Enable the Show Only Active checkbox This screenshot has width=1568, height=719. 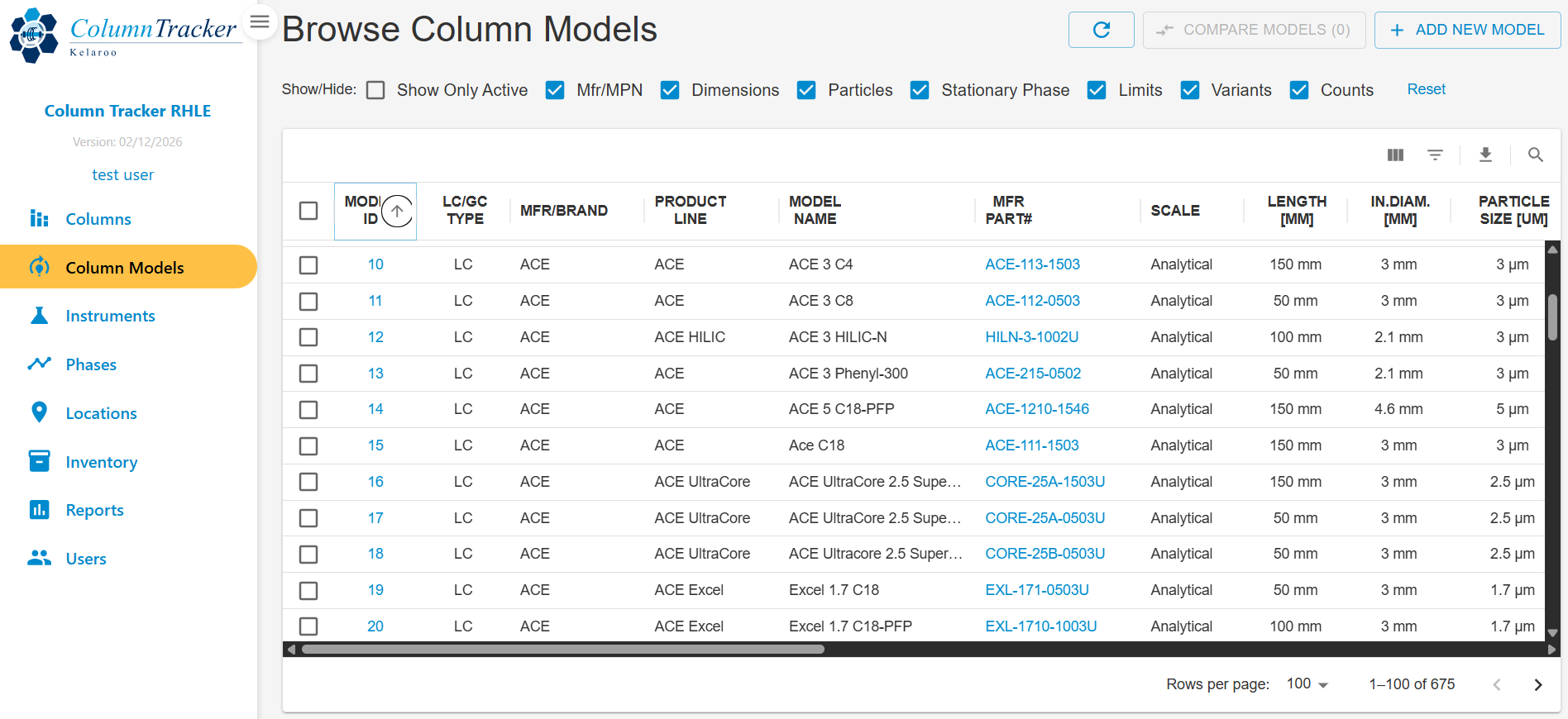coord(375,90)
